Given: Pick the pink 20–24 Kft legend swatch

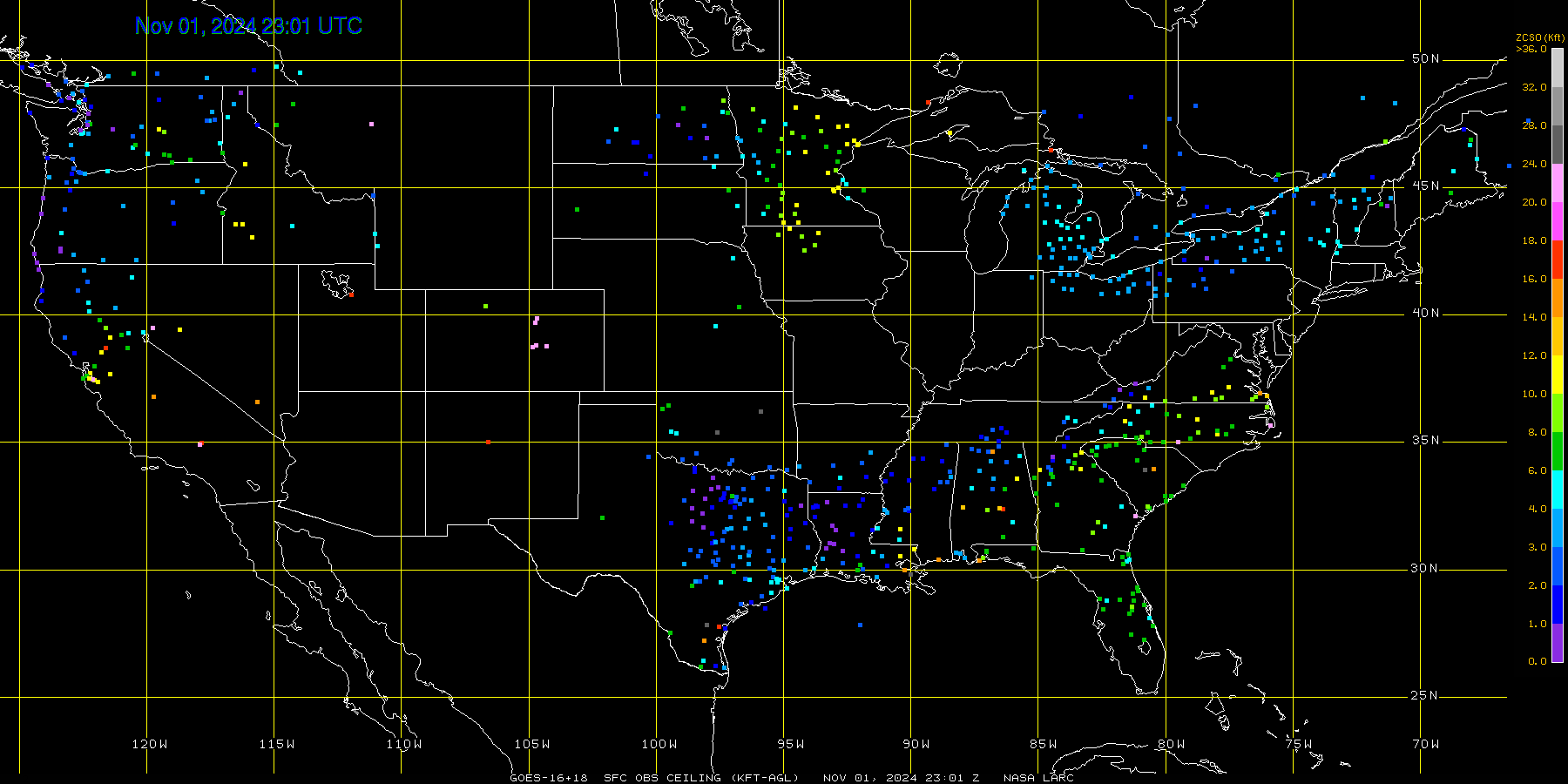Looking at the screenshot, I should click(x=1558, y=183).
